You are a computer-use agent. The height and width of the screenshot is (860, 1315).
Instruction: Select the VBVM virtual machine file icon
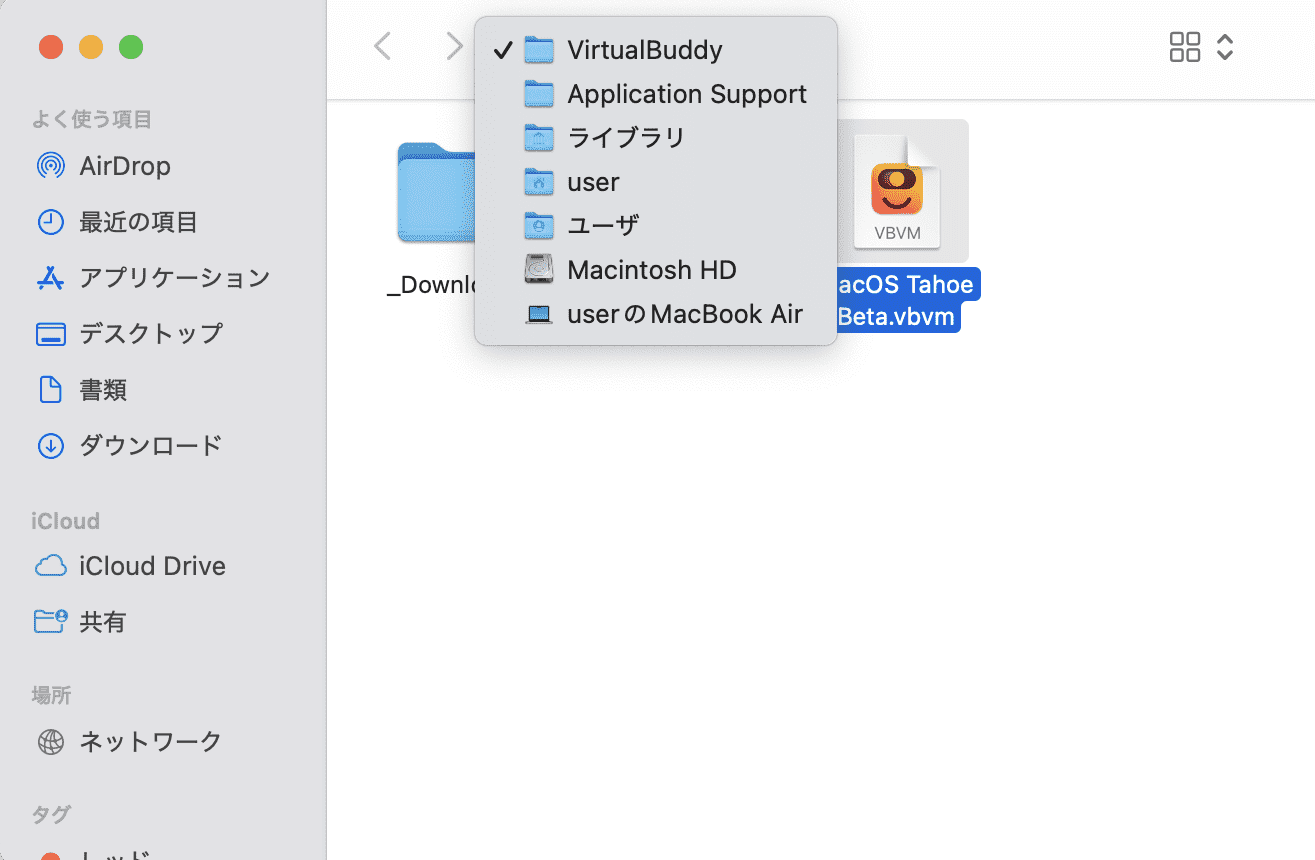(x=897, y=191)
